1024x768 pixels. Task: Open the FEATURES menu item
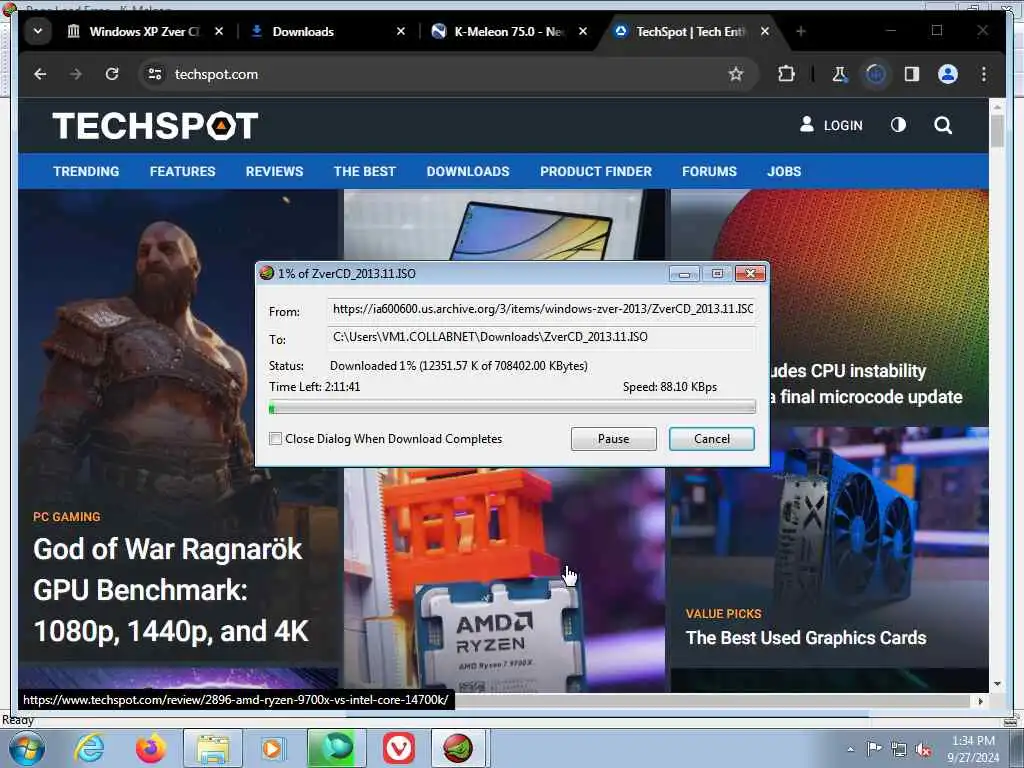coord(182,171)
